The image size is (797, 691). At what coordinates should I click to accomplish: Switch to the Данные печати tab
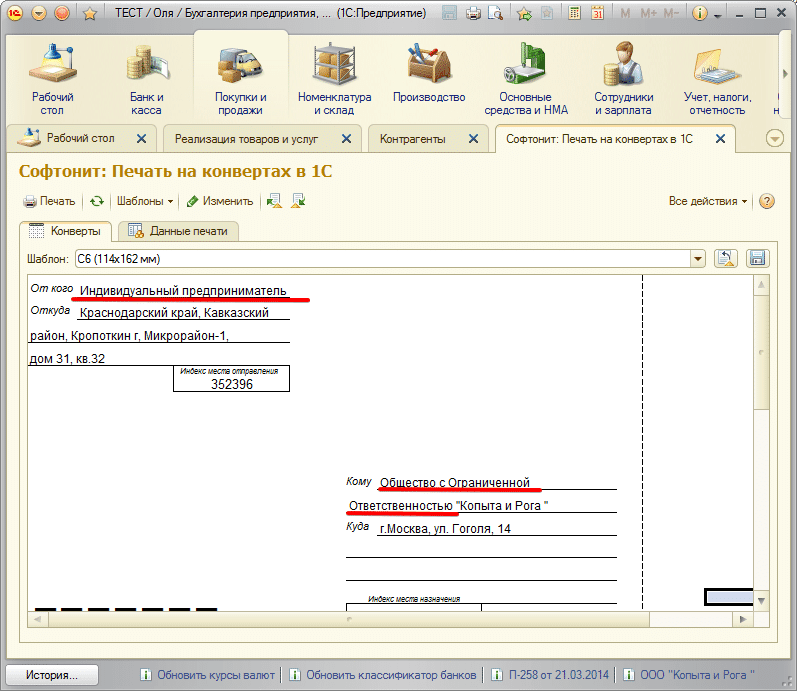coord(178,231)
